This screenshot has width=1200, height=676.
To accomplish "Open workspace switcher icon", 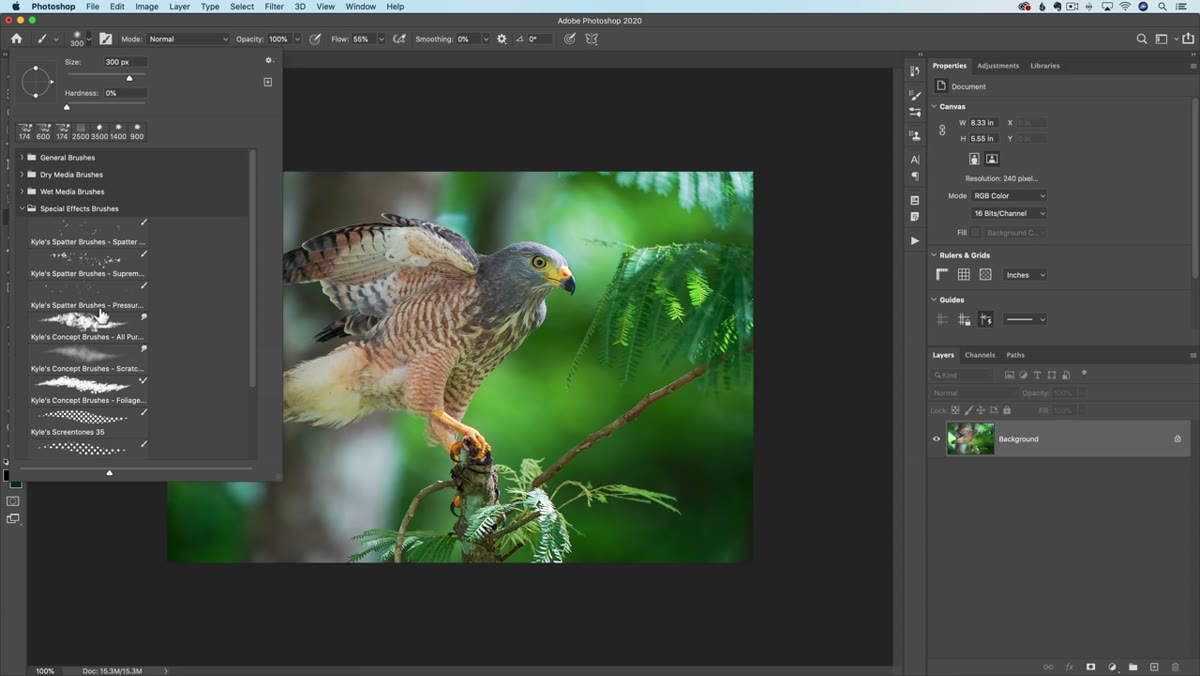I will (x=1163, y=39).
